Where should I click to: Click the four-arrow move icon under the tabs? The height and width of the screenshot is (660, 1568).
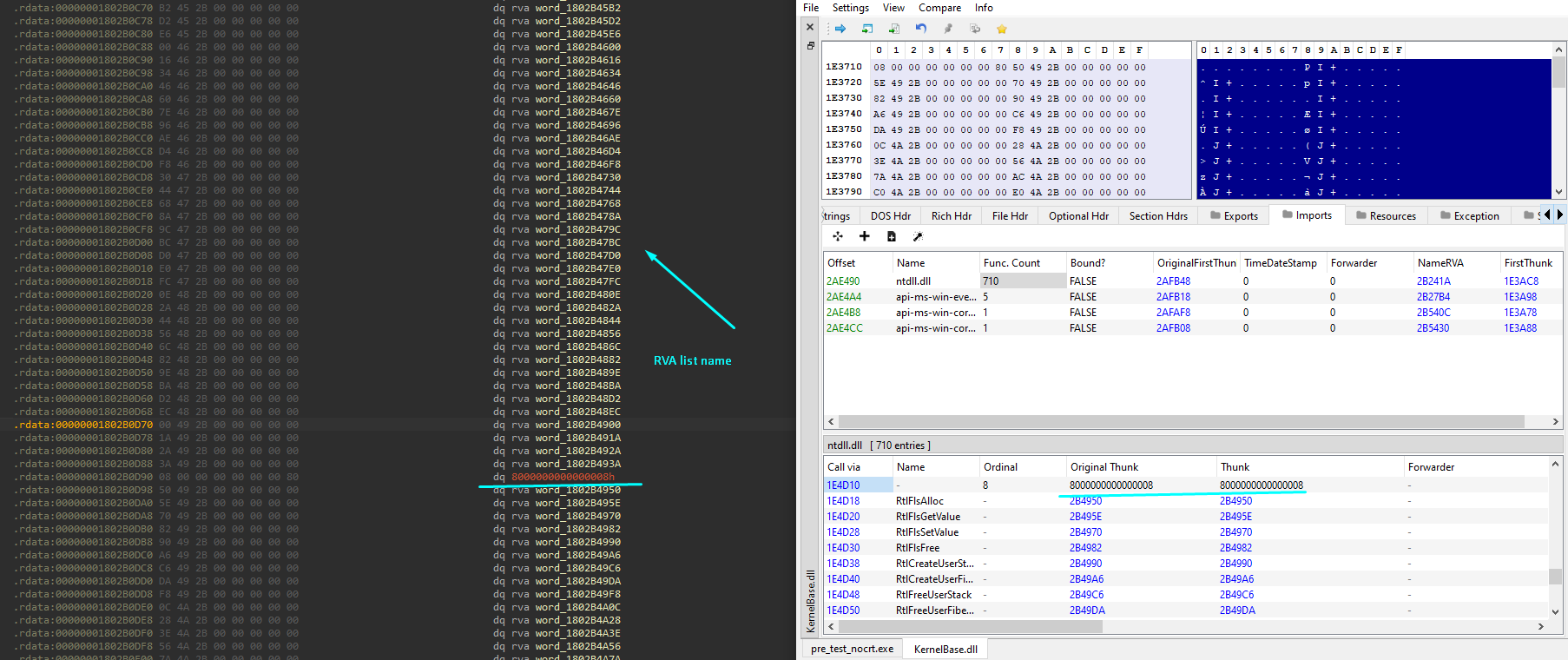pyautogui.click(x=838, y=236)
